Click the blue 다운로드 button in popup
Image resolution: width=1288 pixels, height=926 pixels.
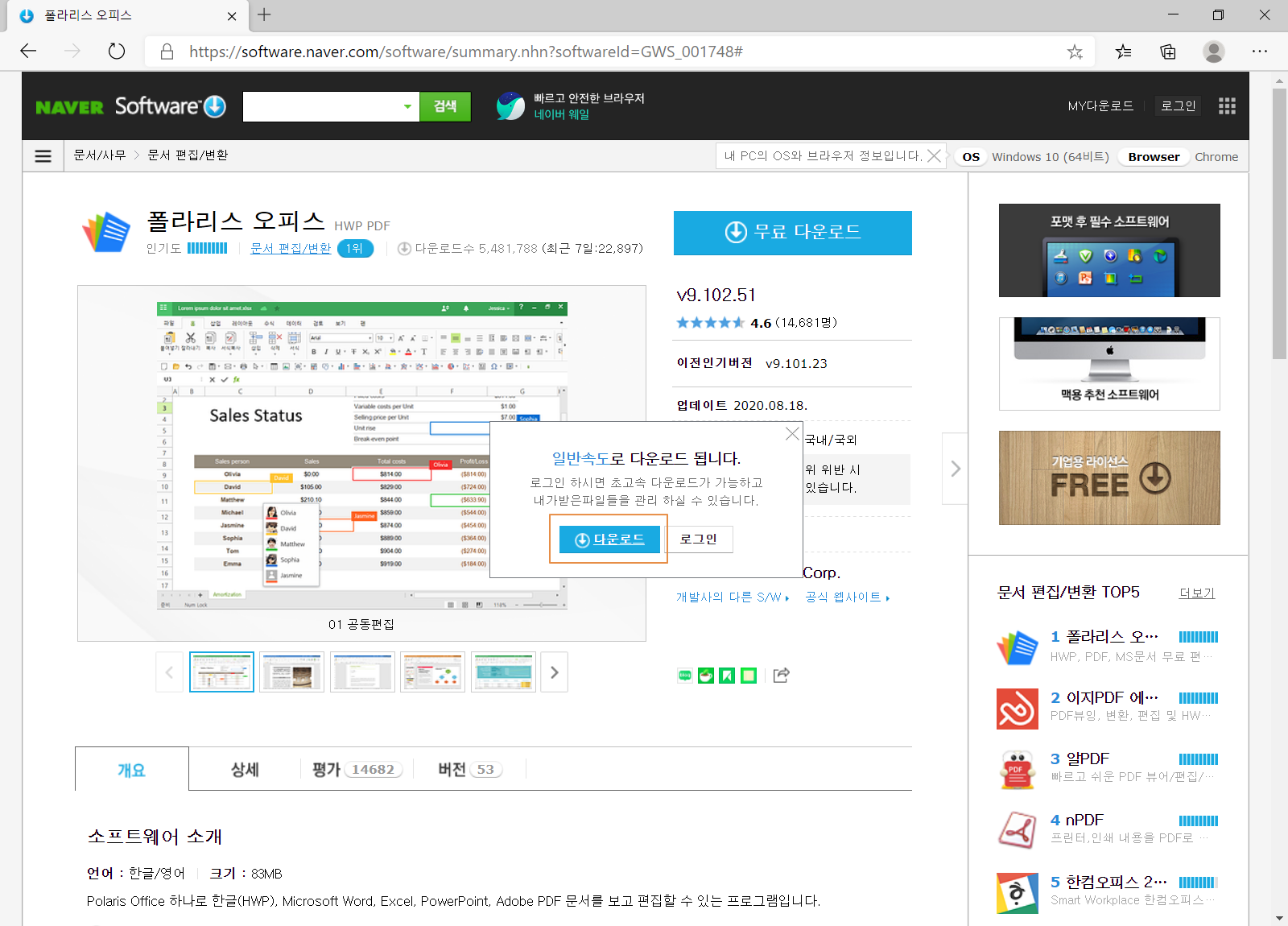[x=609, y=539]
